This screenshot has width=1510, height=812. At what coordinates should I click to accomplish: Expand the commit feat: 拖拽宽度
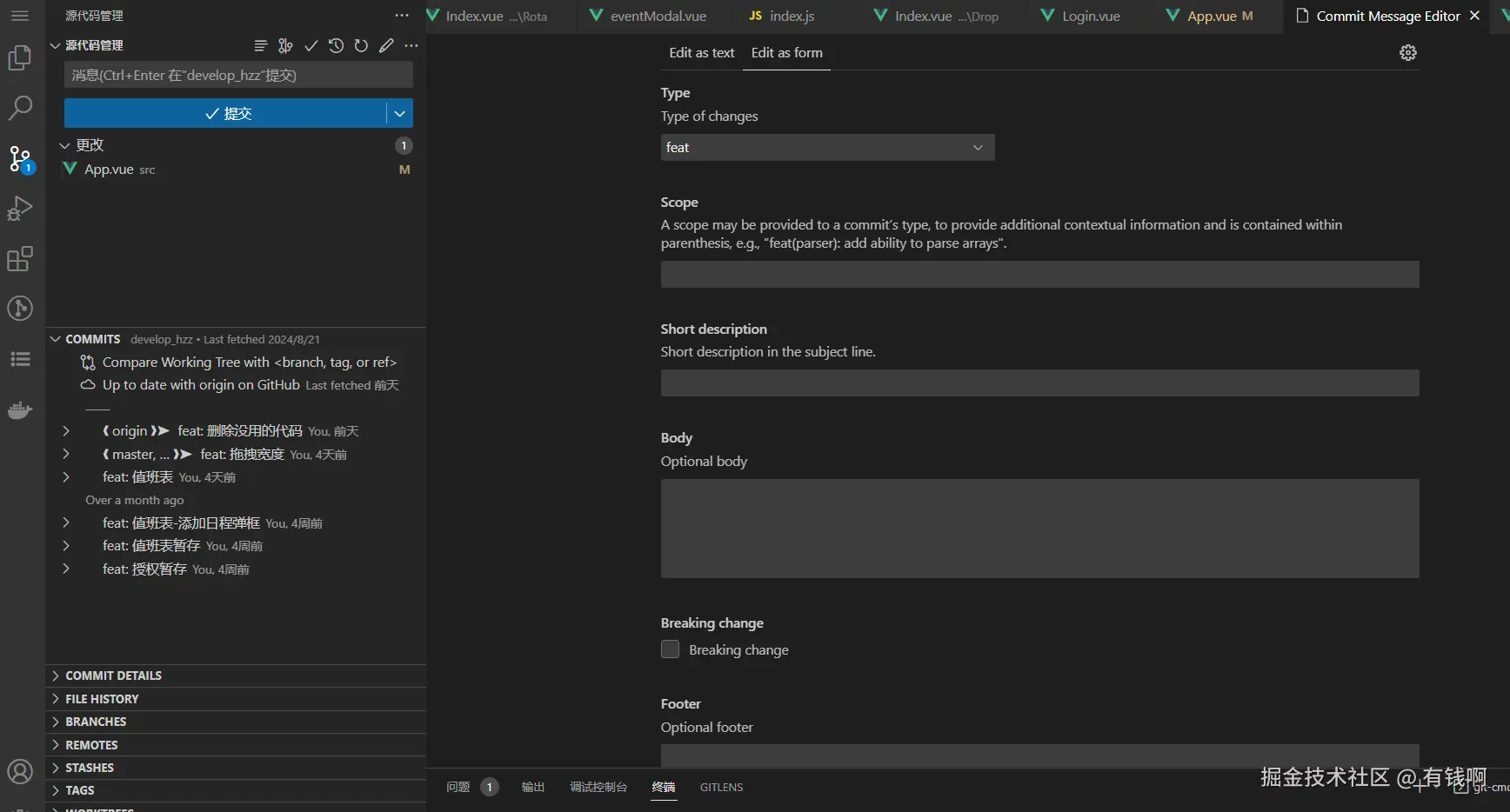coord(66,454)
